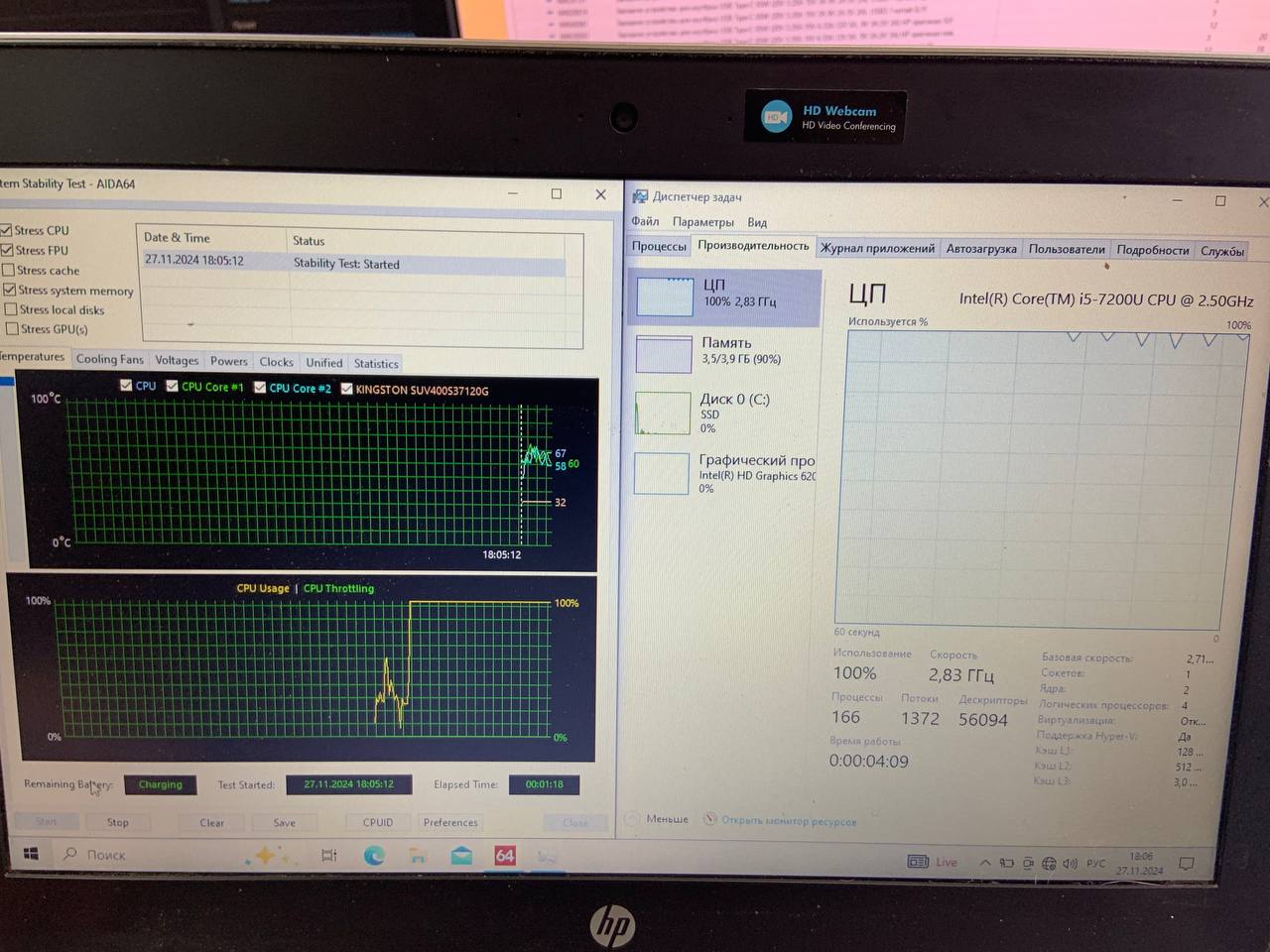Open the Вид menu in Task Manager
The image size is (1270, 952).
(757, 222)
